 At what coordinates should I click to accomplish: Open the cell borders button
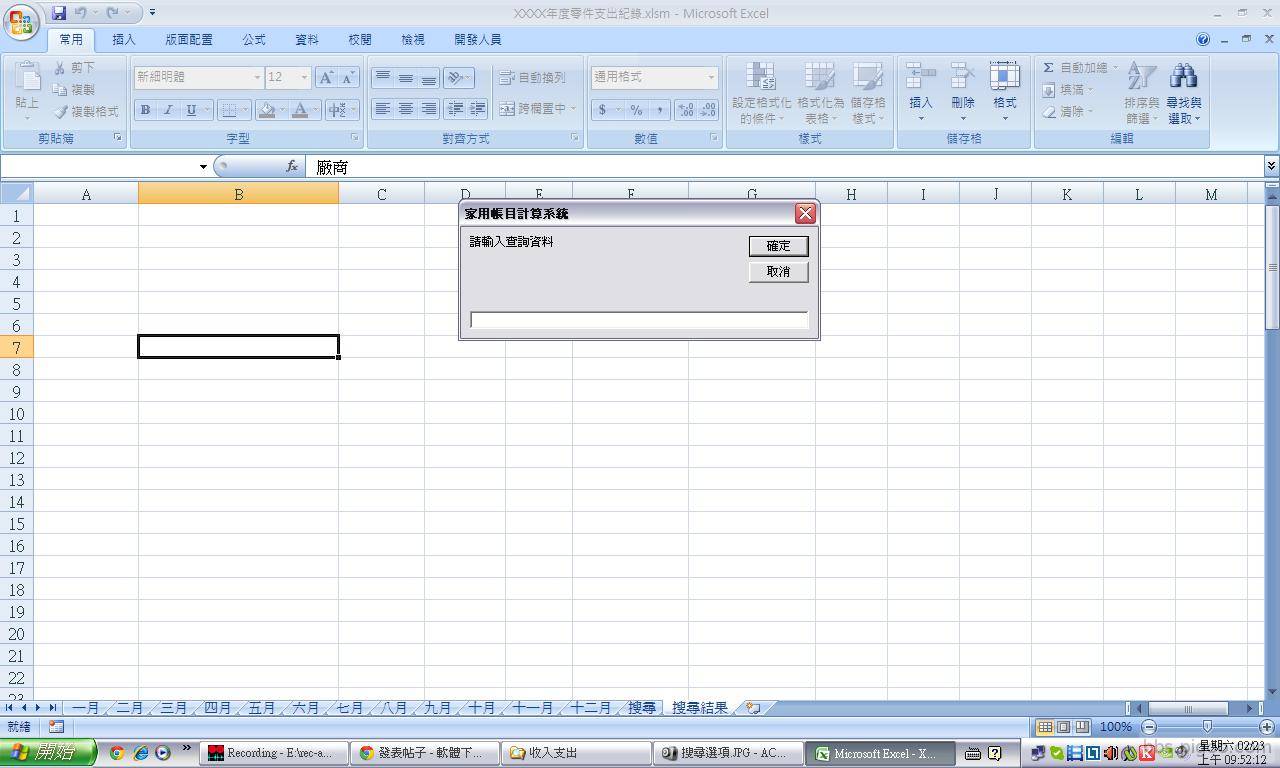point(229,110)
